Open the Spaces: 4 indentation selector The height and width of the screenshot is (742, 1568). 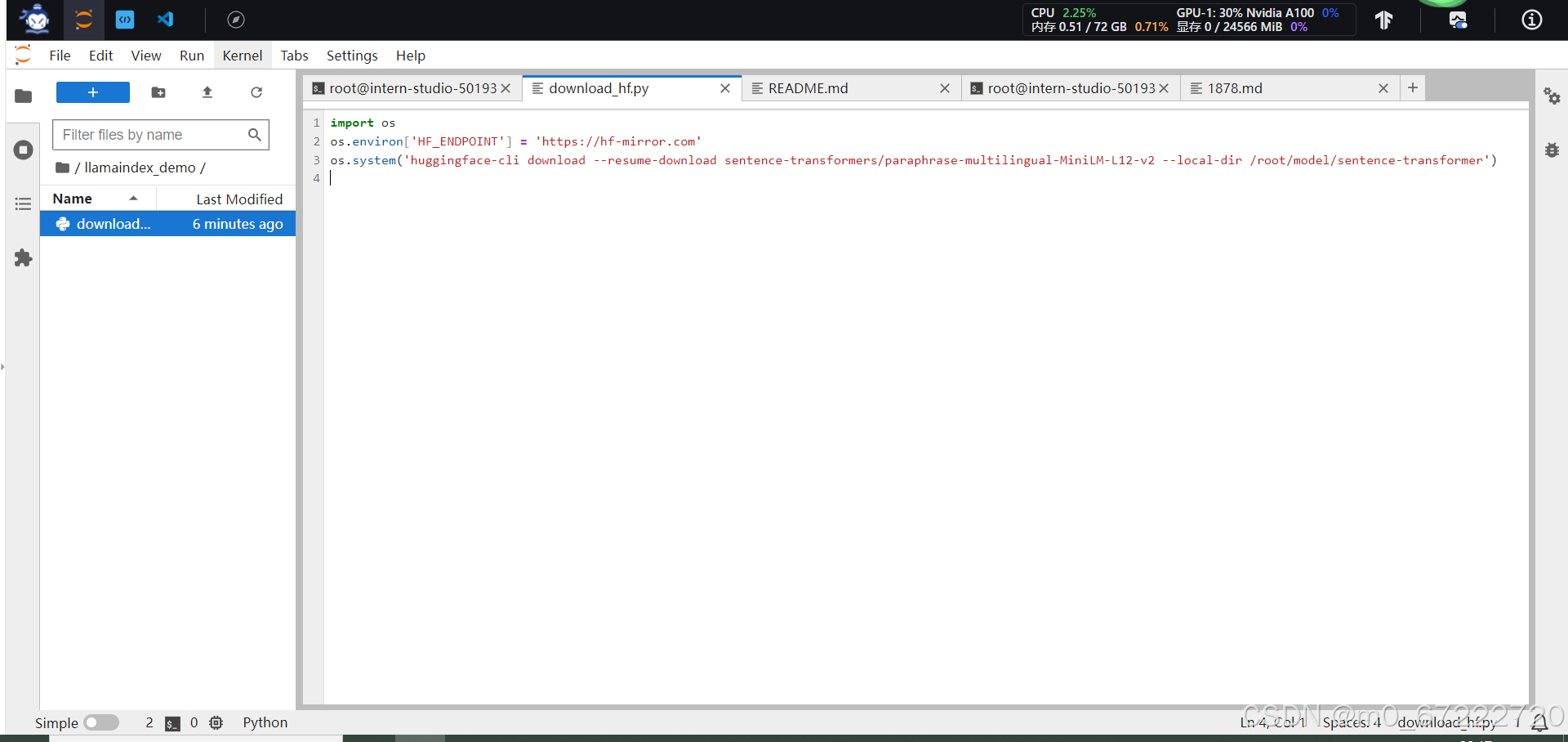(x=1352, y=722)
